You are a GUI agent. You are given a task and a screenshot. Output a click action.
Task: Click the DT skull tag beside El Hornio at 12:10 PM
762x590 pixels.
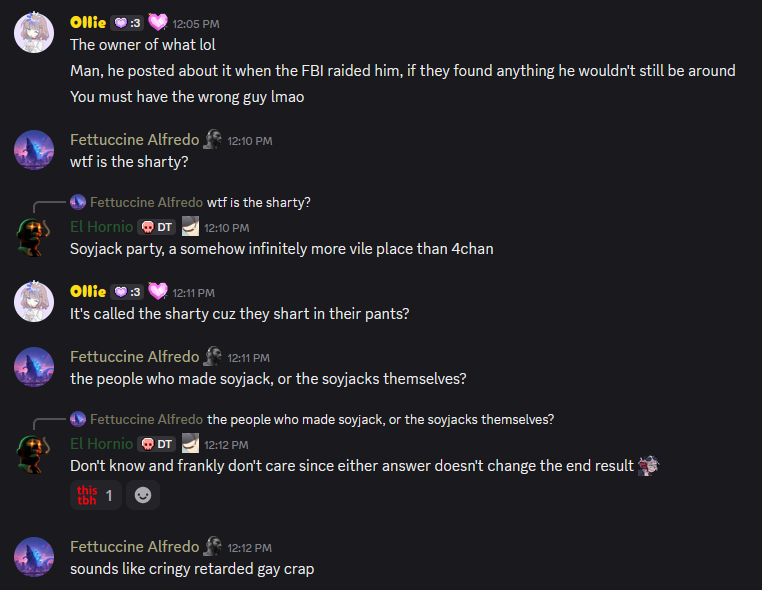pyautogui.click(x=157, y=227)
